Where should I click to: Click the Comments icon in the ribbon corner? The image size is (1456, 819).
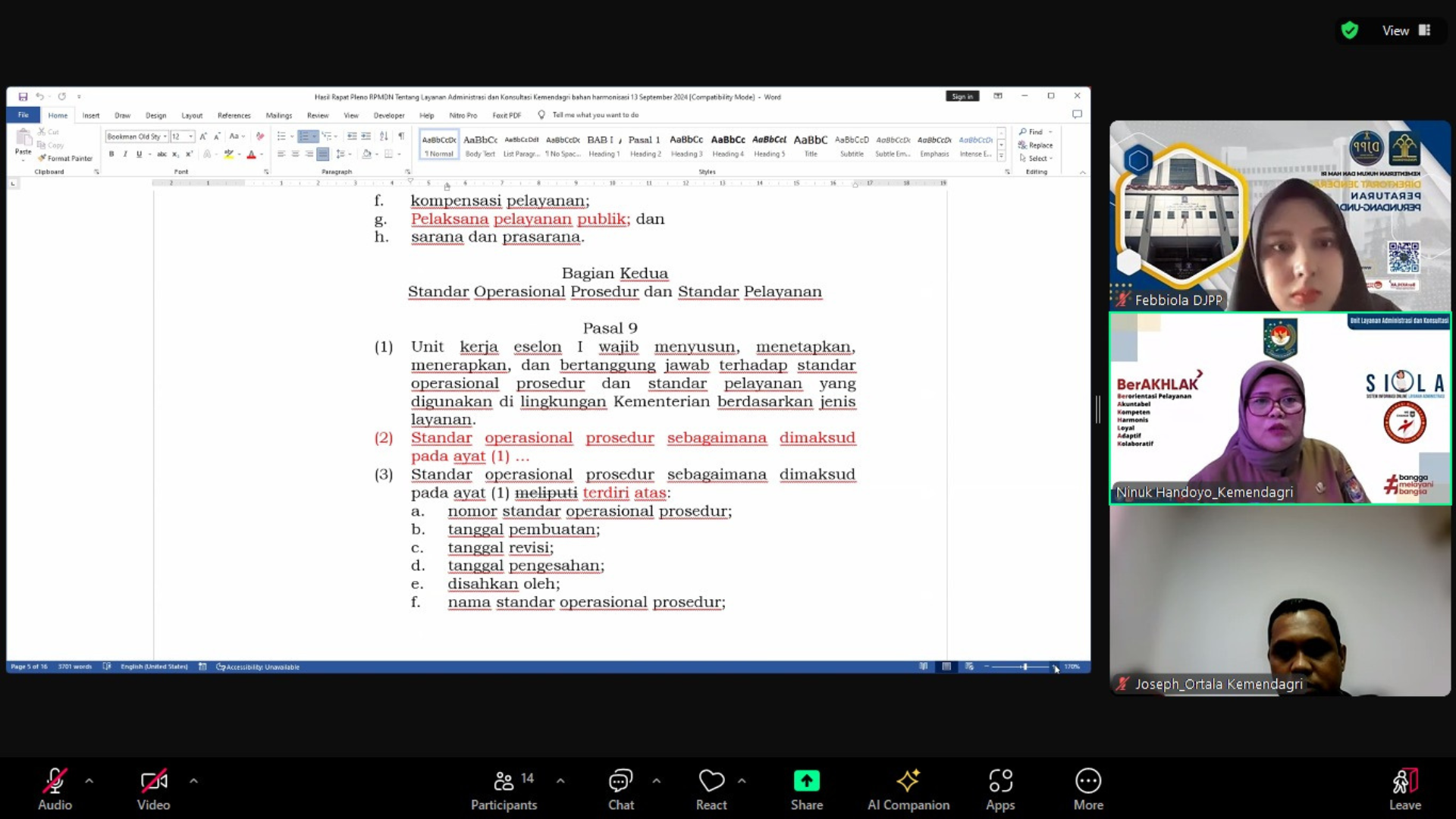click(1077, 115)
